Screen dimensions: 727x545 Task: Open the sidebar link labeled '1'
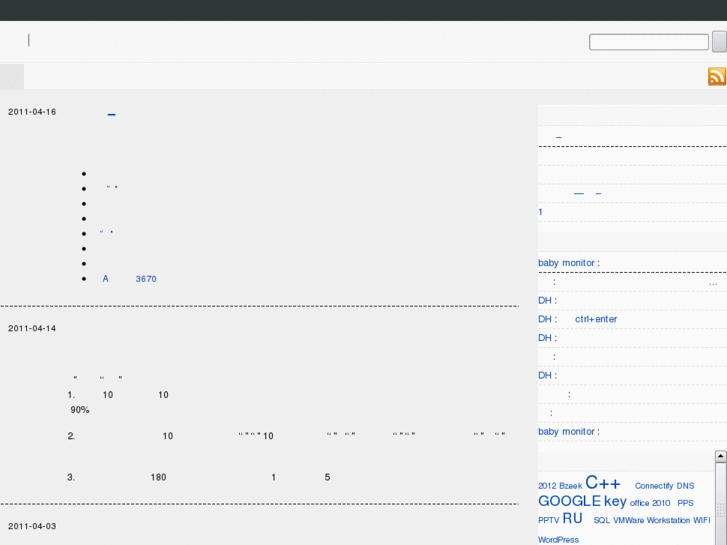540,212
